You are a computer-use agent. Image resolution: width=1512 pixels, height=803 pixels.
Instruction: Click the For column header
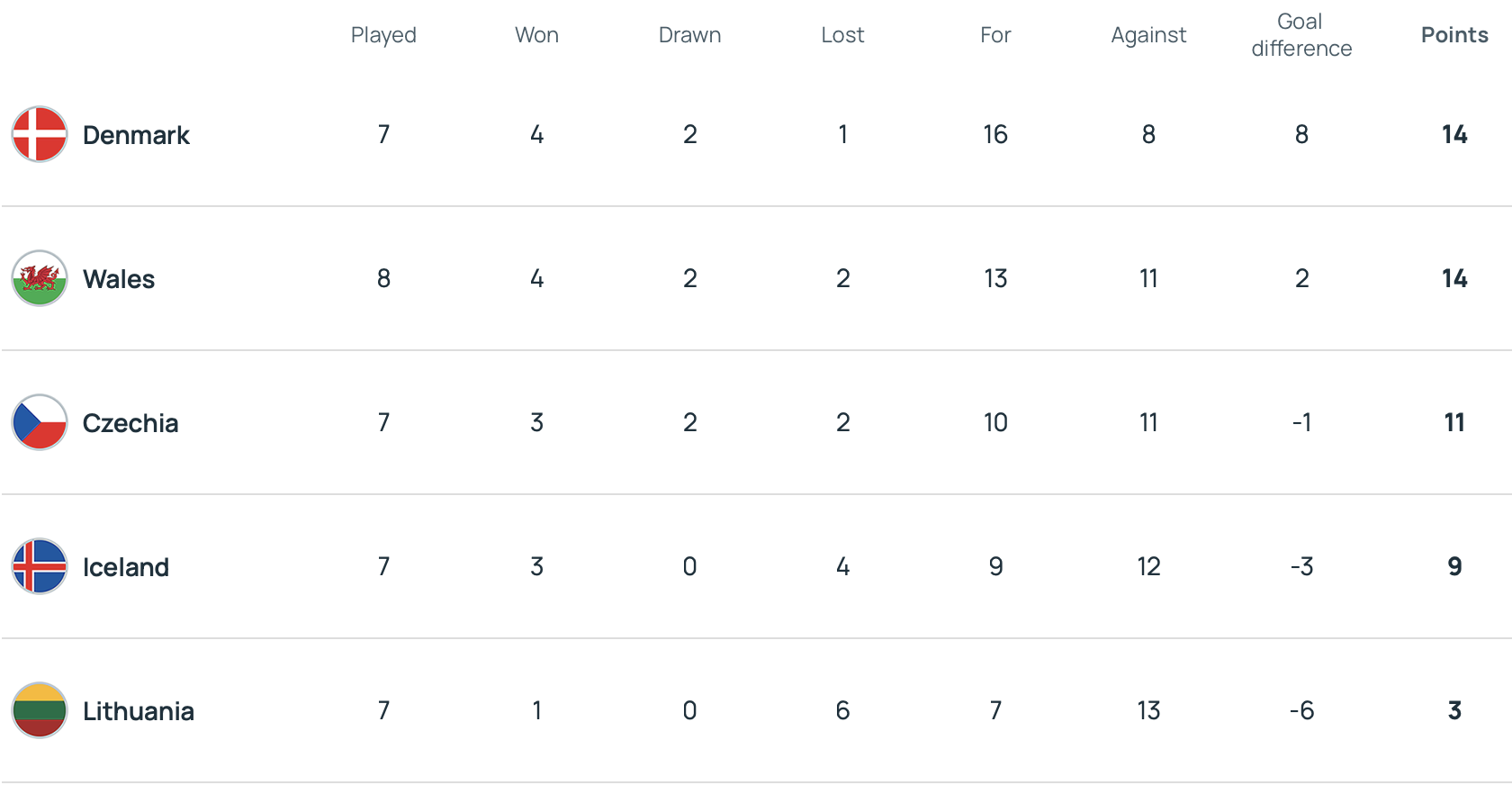(995, 35)
